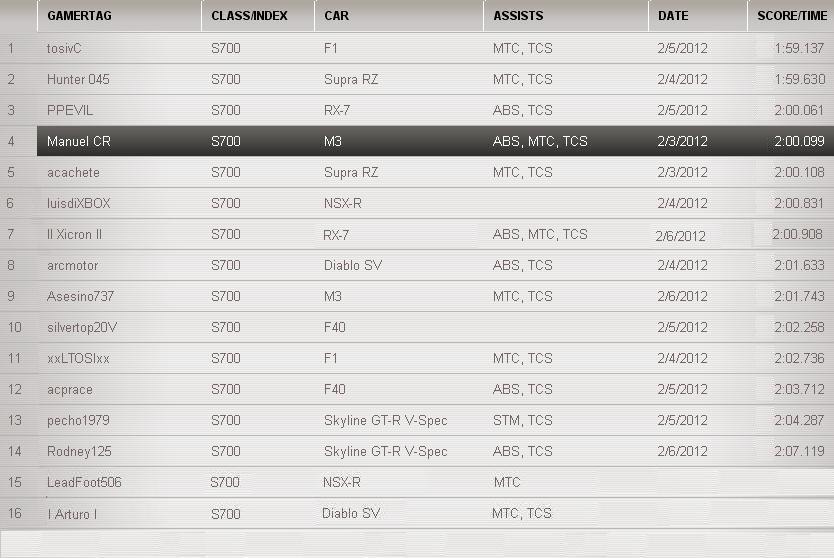Open Hunter 045 gamertag entry
The height and width of the screenshot is (558, 834).
coord(78,79)
